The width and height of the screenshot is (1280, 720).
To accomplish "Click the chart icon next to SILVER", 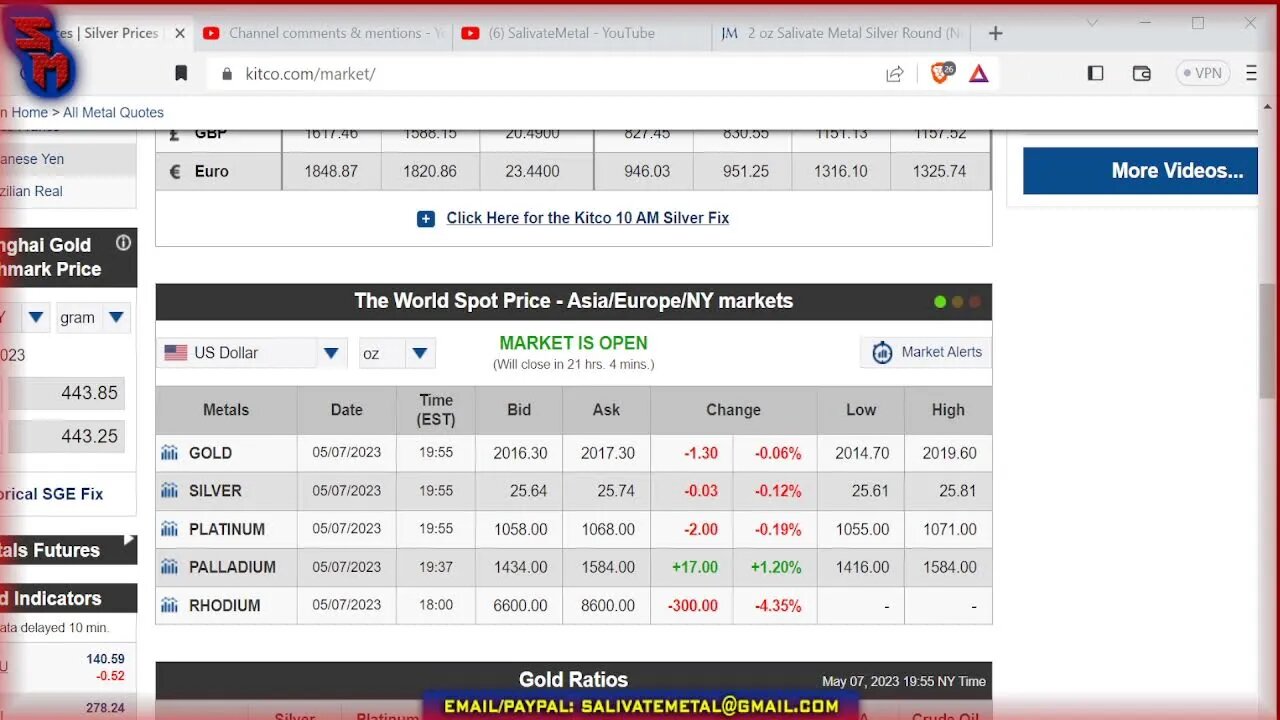I will [x=169, y=491].
